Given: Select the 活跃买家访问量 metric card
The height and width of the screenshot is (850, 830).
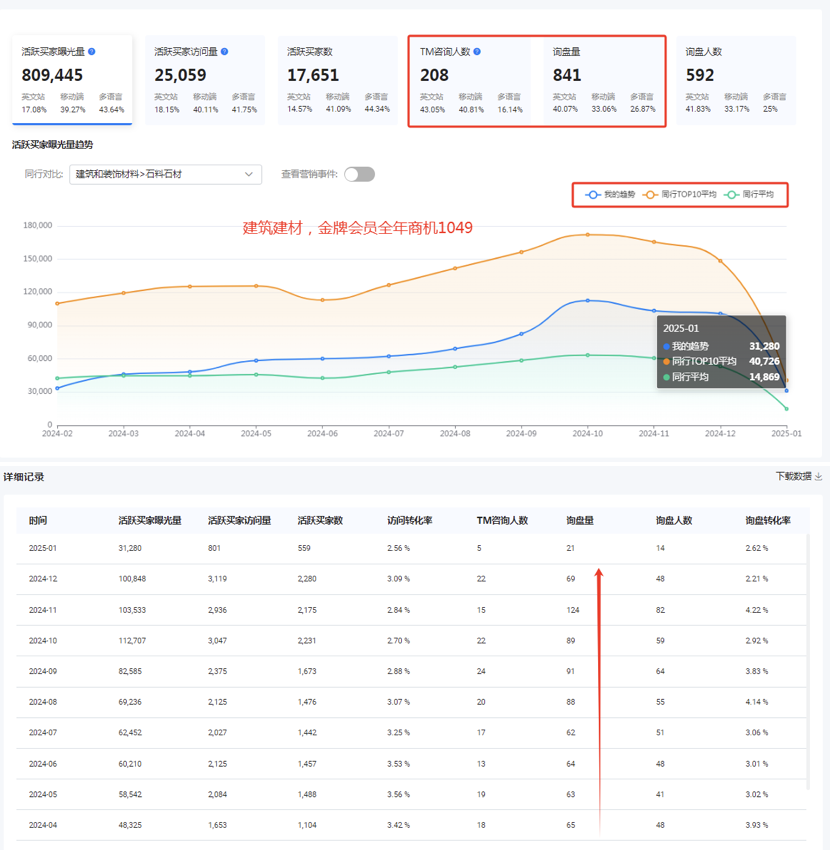Looking at the screenshot, I should click(205, 80).
